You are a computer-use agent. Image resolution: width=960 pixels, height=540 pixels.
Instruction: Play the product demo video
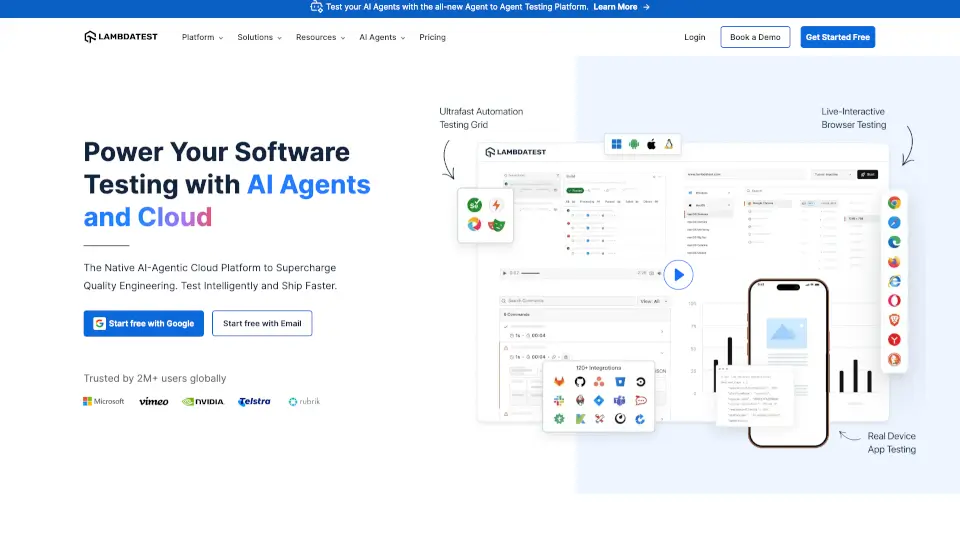678,274
